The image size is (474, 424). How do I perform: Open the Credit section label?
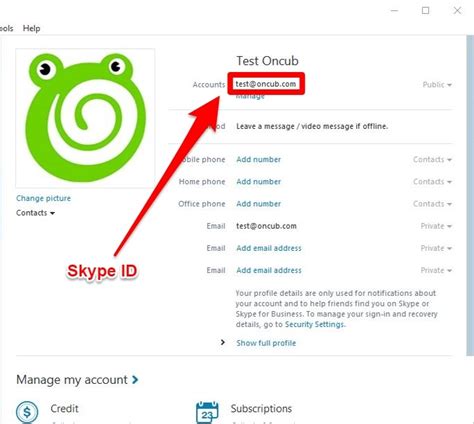(64, 409)
